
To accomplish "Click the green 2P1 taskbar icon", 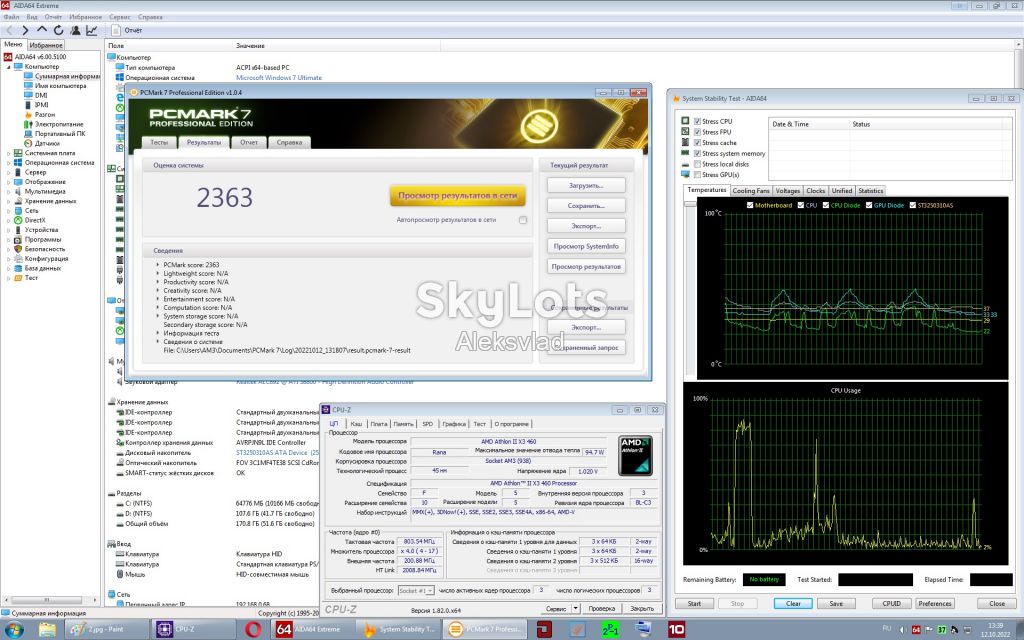I will click(x=610, y=630).
